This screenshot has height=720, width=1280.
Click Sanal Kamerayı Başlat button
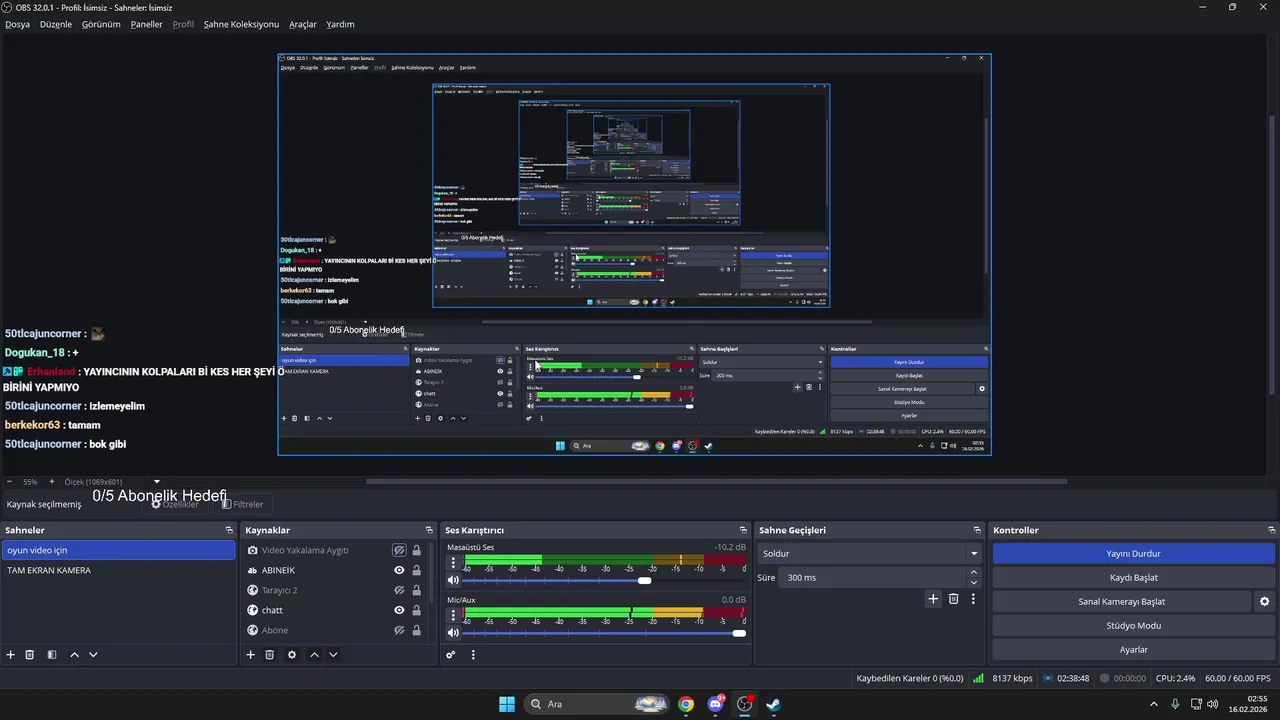pos(1121,601)
